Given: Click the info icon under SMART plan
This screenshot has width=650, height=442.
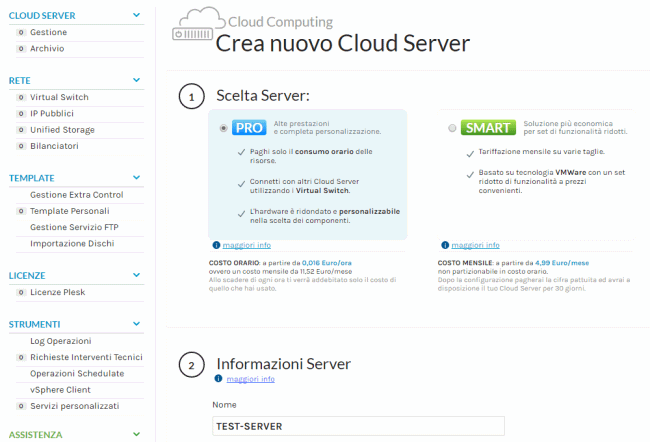Looking at the screenshot, I should click(444, 245).
